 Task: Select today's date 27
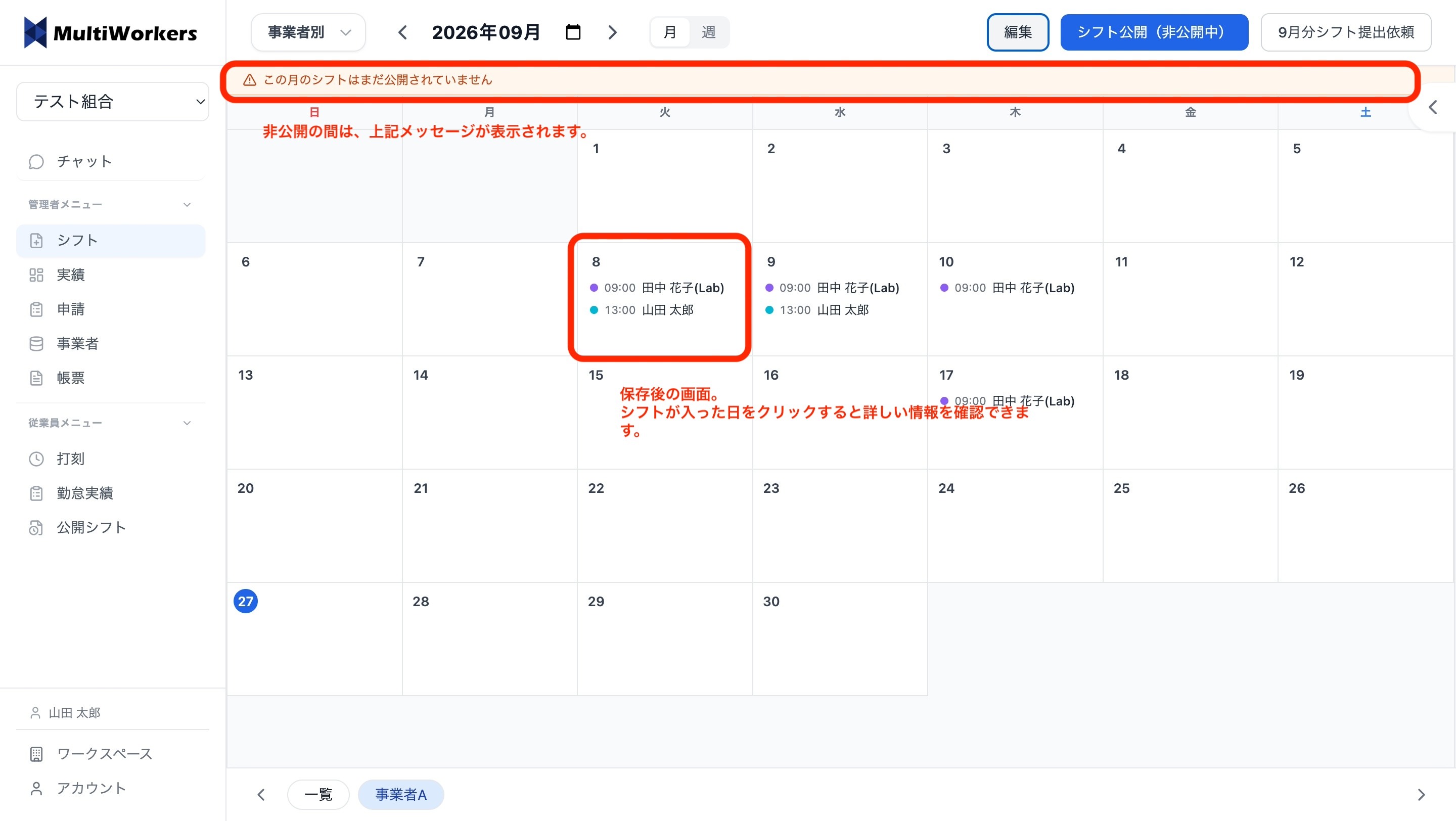pyautogui.click(x=245, y=601)
